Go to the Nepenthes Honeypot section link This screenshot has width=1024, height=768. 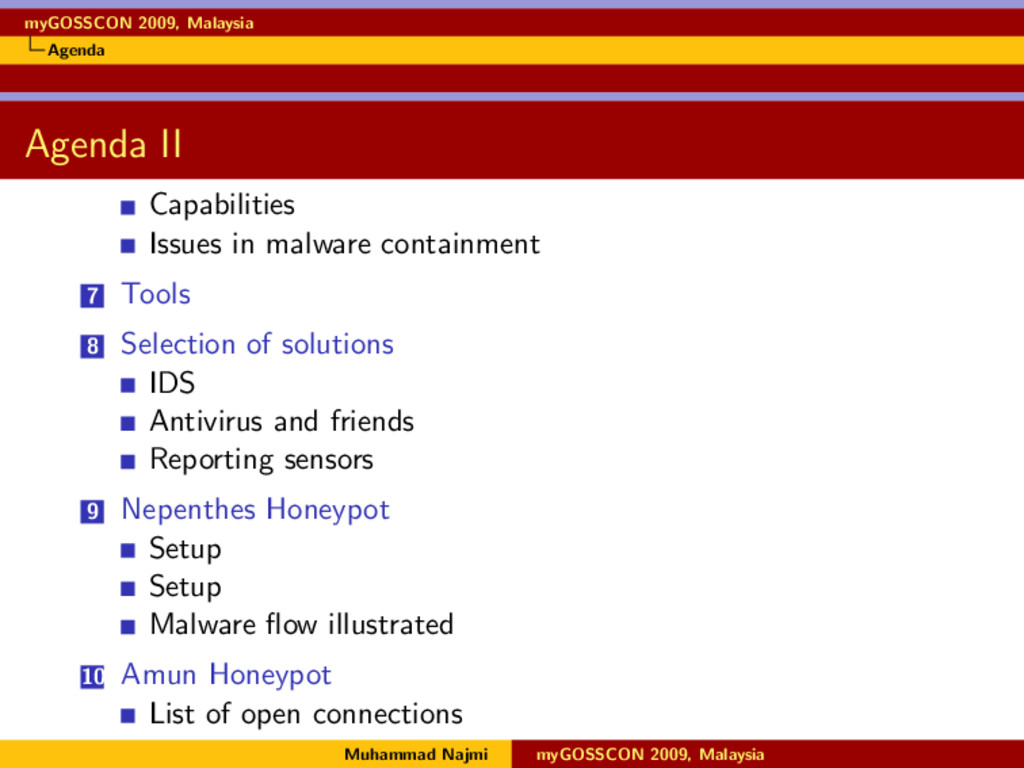[255, 510]
